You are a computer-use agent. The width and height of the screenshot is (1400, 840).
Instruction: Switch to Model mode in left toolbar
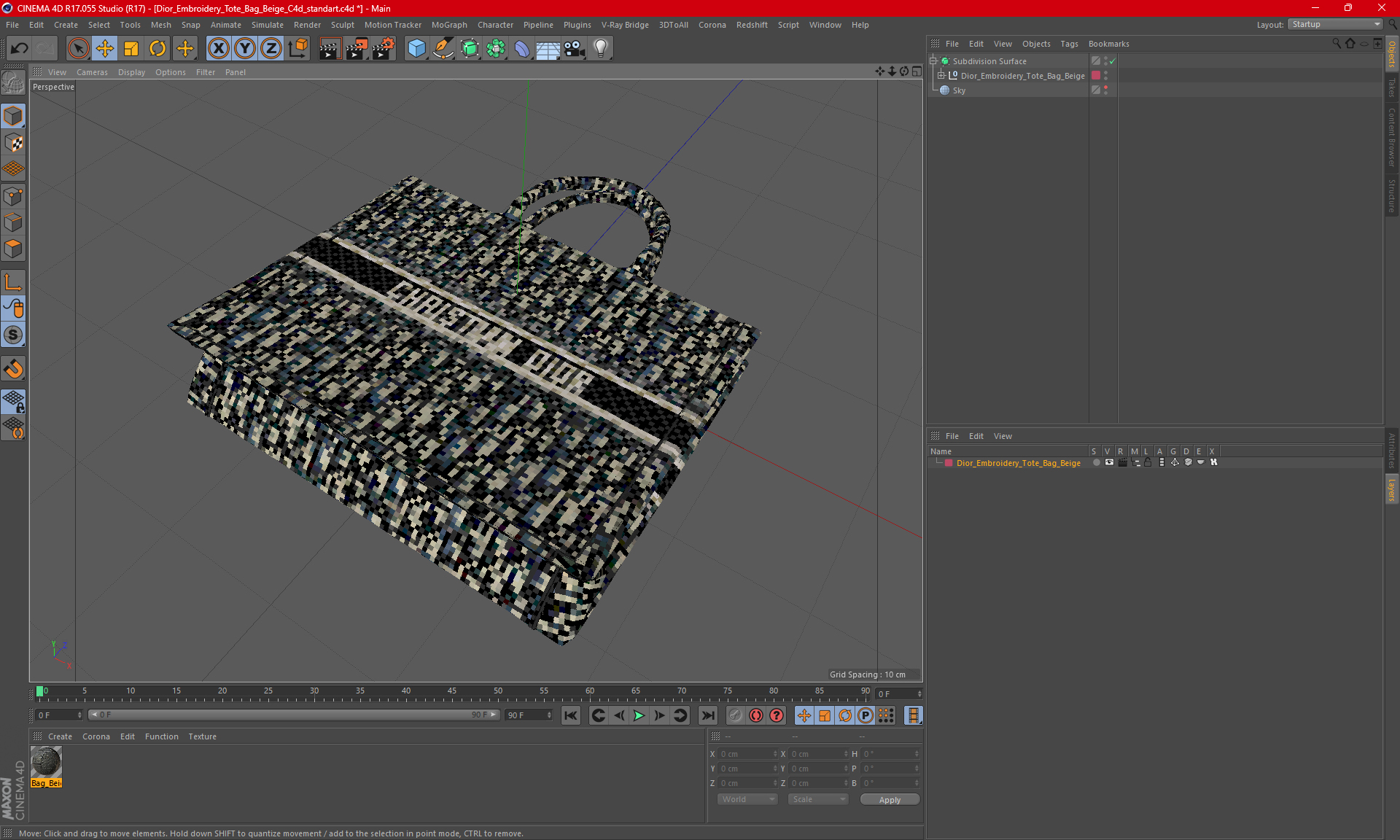[x=13, y=116]
